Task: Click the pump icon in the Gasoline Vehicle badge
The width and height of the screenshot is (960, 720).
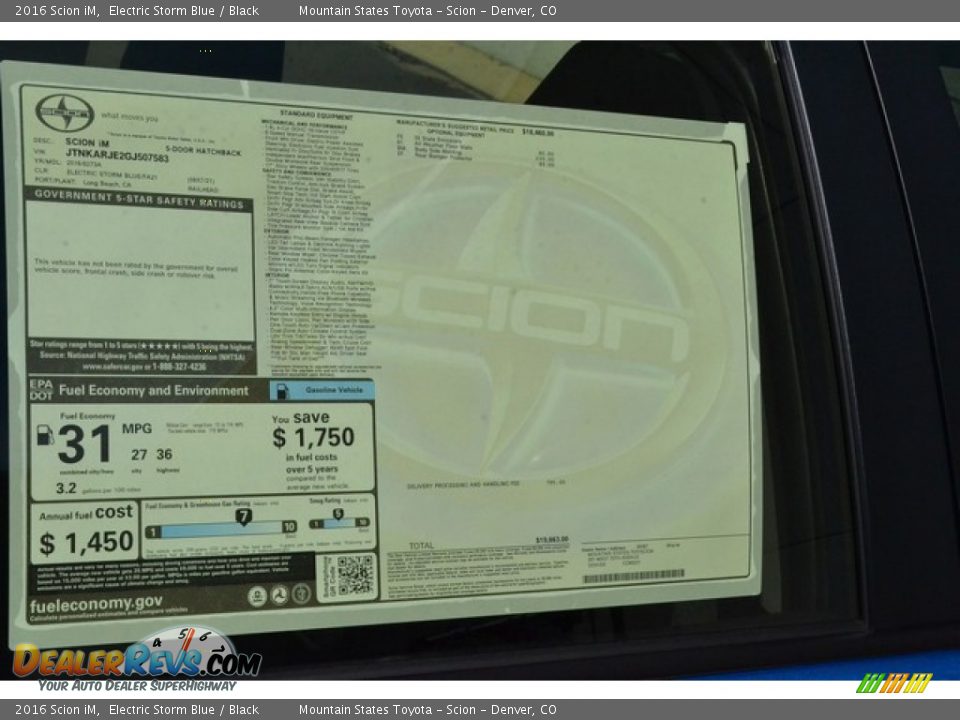Action: pos(282,391)
